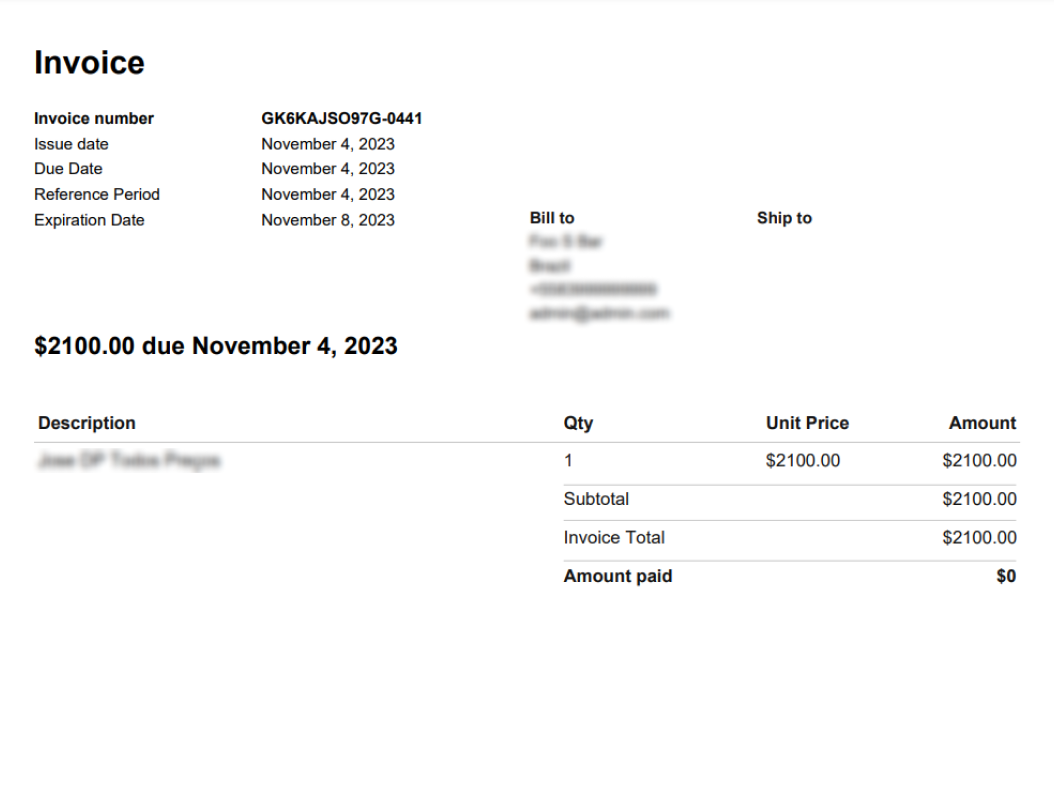Click the blurred email address under Bill to
Image resolution: width=1054 pixels, height=800 pixels.
(599, 313)
